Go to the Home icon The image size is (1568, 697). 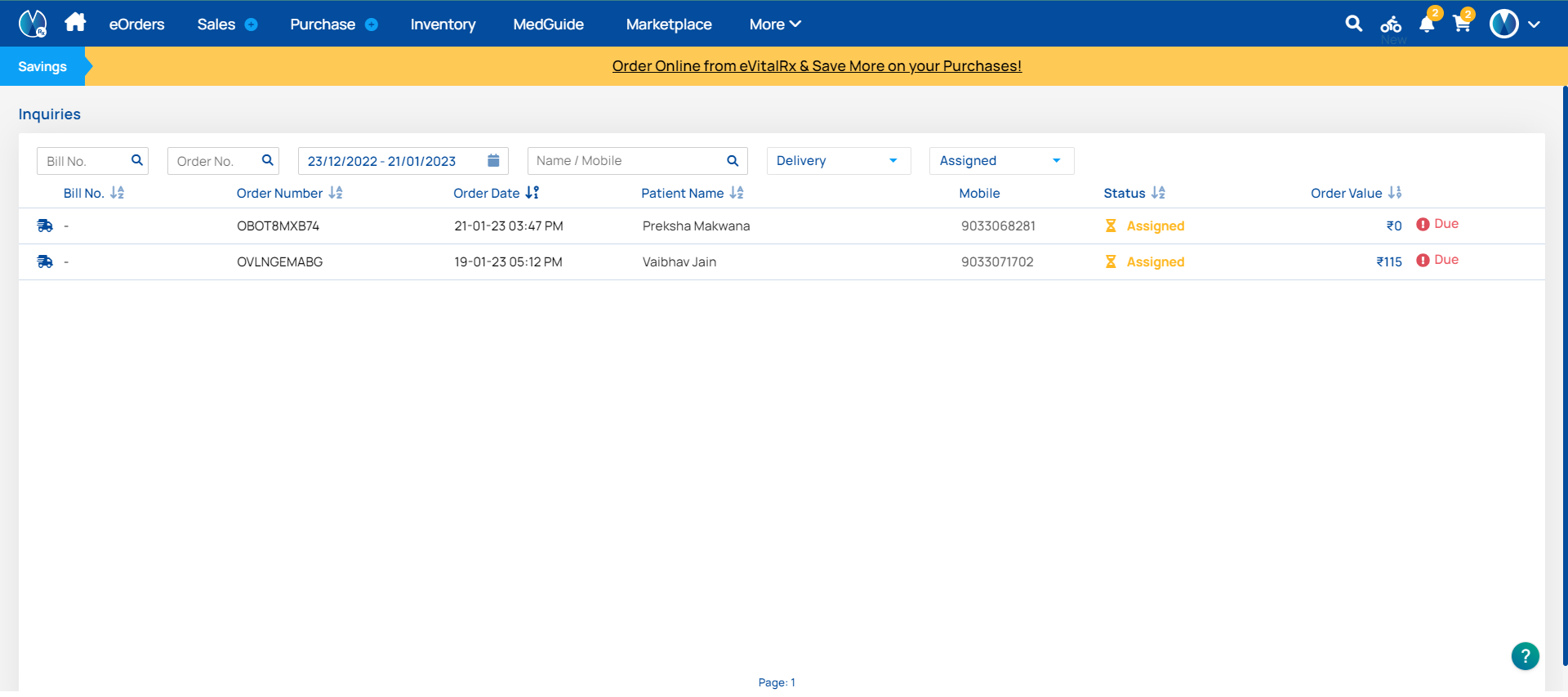(75, 22)
